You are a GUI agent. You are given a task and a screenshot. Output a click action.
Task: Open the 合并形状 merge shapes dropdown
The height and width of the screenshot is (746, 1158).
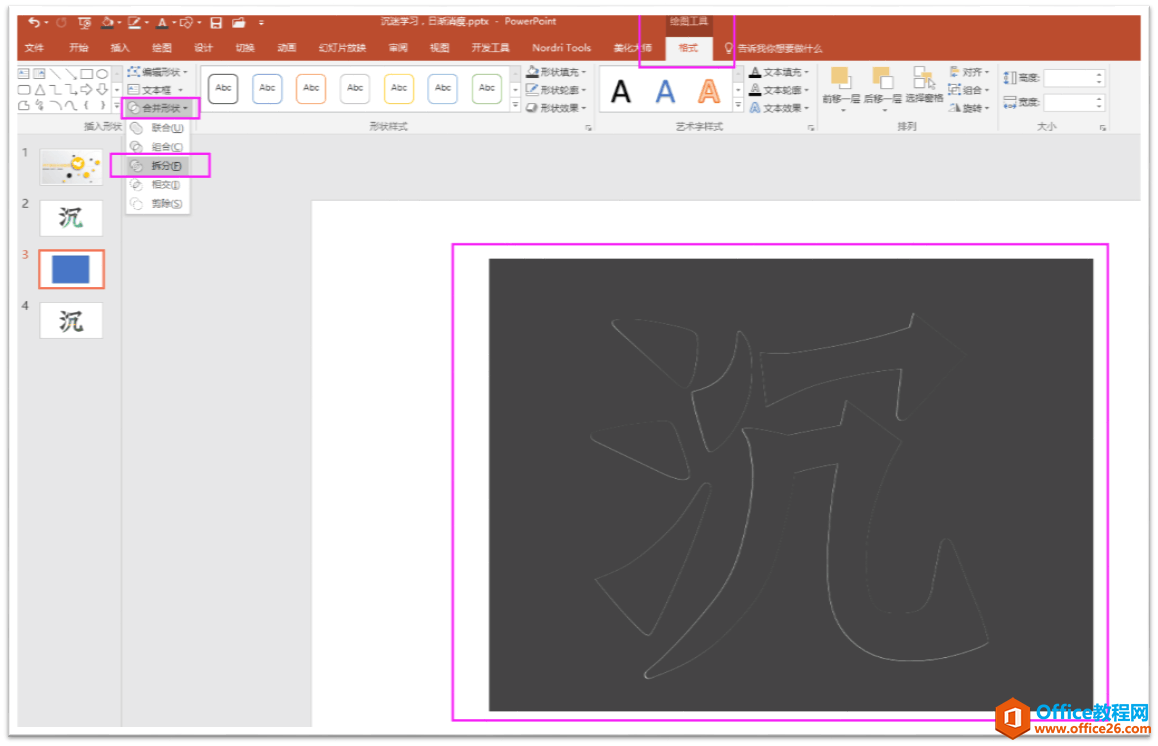[161, 107]
